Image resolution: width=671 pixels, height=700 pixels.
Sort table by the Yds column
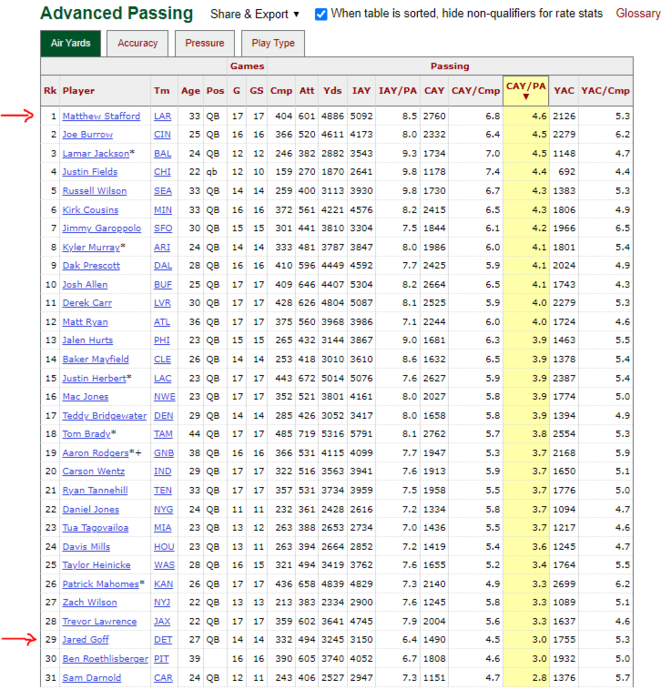tap(333, 91)
